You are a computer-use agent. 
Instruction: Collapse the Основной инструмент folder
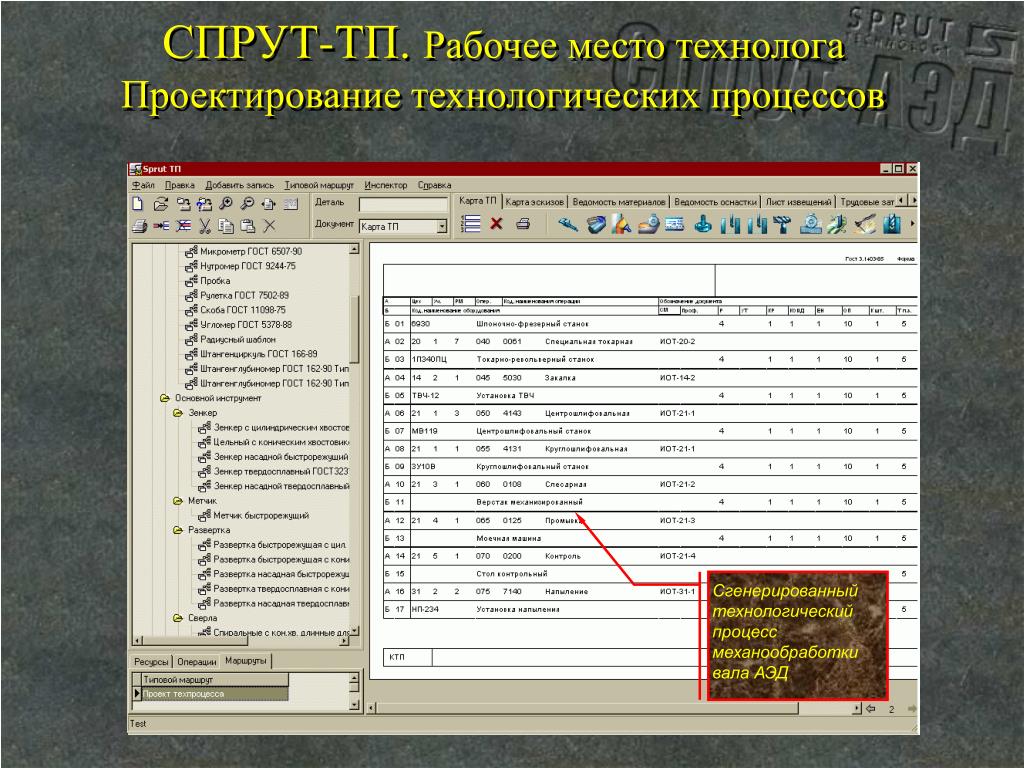(x=165, y=398)
